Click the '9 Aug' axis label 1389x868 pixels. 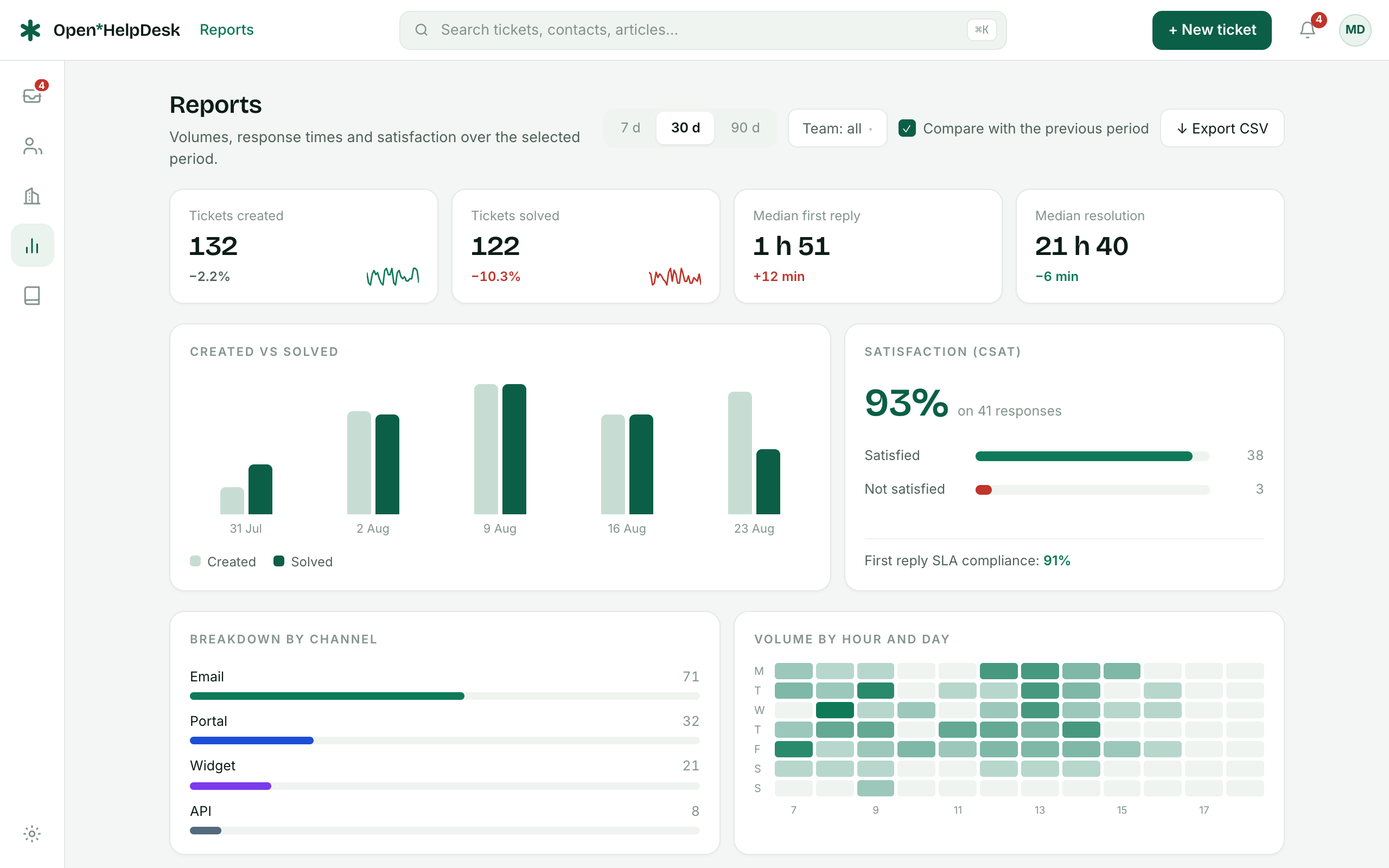point(500,529)
